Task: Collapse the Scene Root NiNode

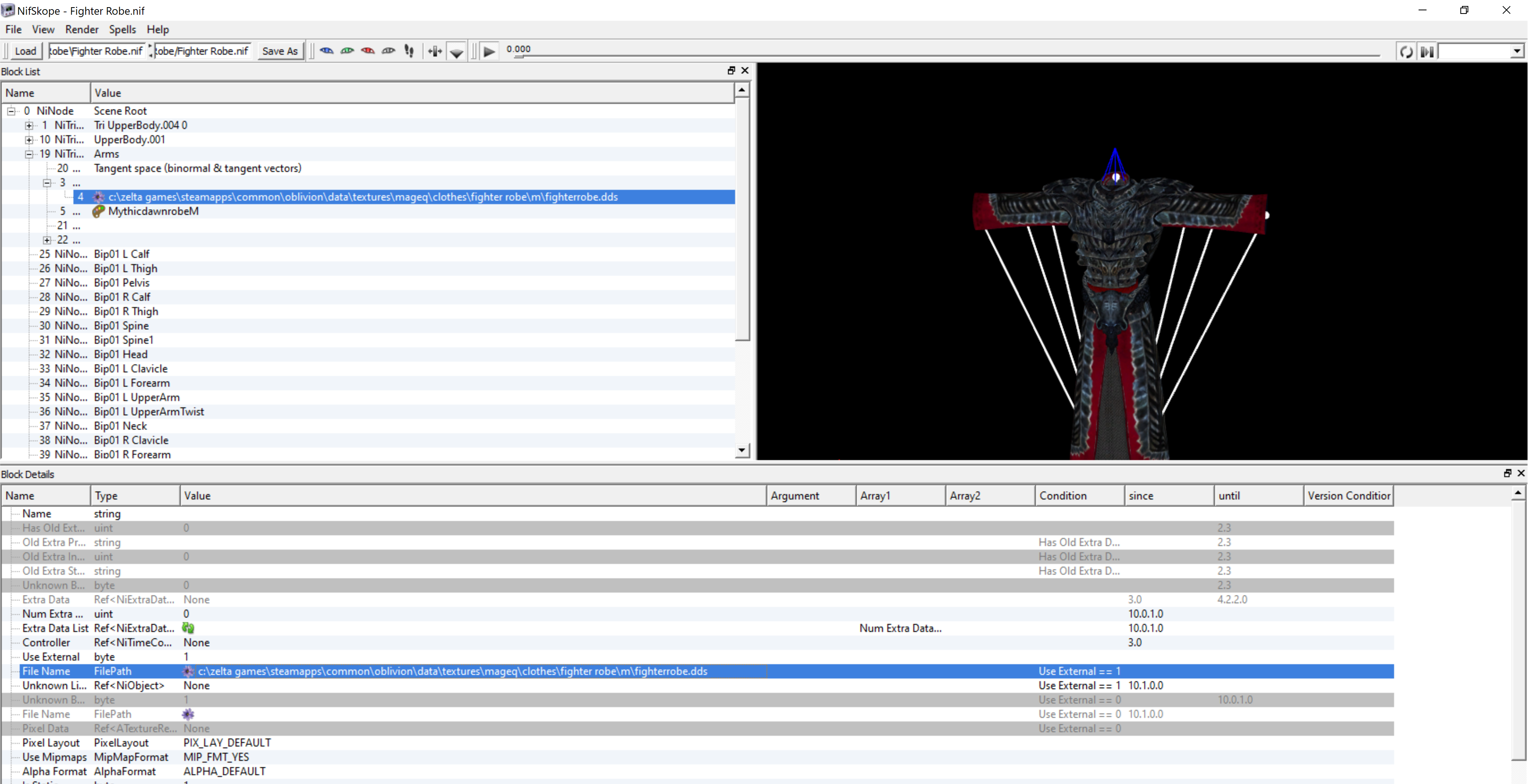Action: (11, 111)
